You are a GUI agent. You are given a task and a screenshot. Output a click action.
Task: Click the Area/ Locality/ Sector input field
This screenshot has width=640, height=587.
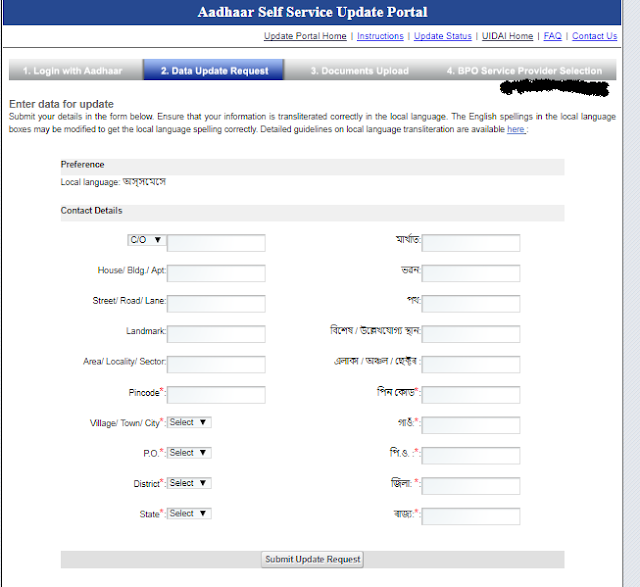point(216,365)
